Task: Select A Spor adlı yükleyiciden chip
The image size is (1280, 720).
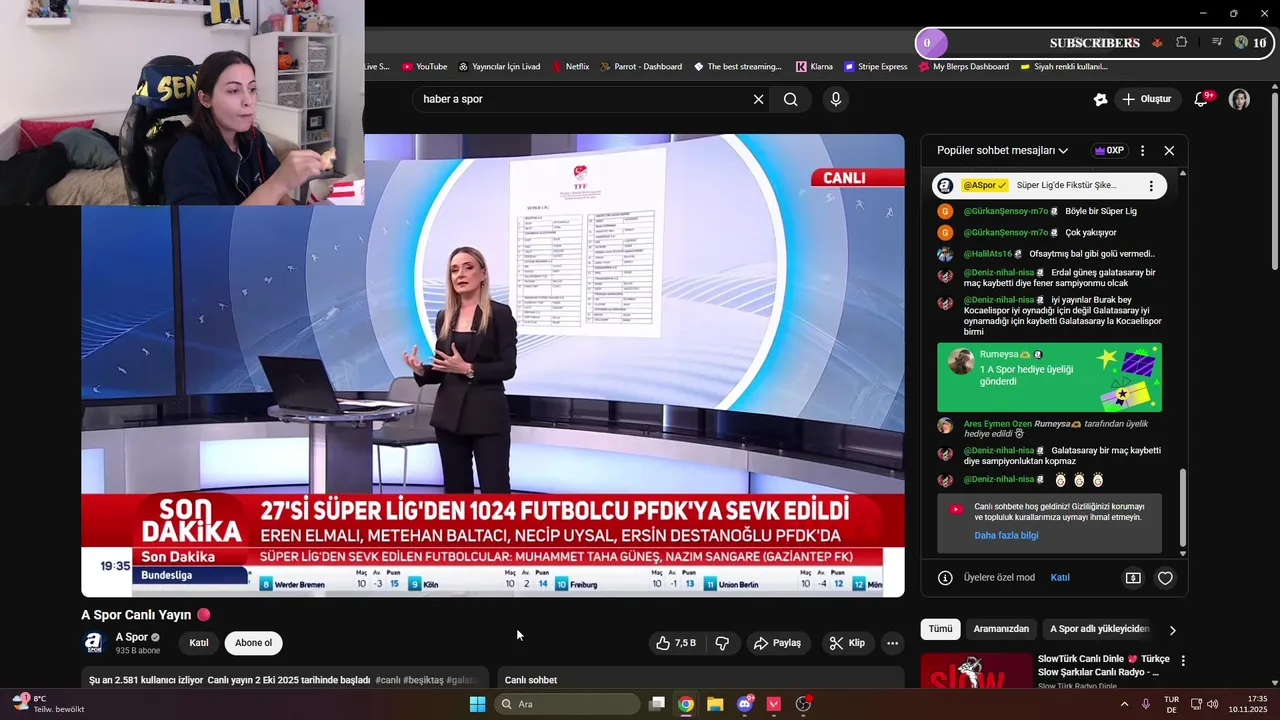Action: point(1099,629)
